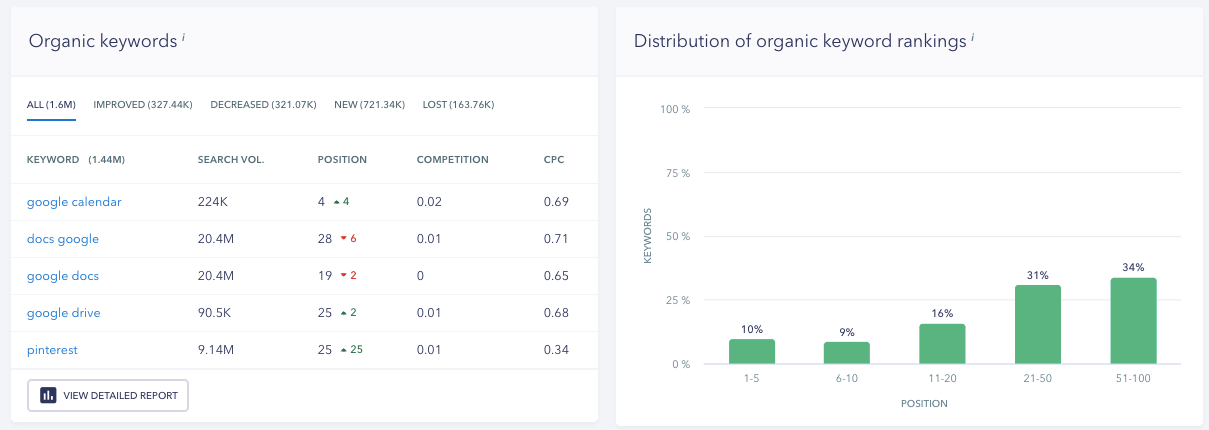Image resolution: width=1209 pixels, height=430 pixels.
Task: Click the POSITION column header
Action: tap(342, 160)
